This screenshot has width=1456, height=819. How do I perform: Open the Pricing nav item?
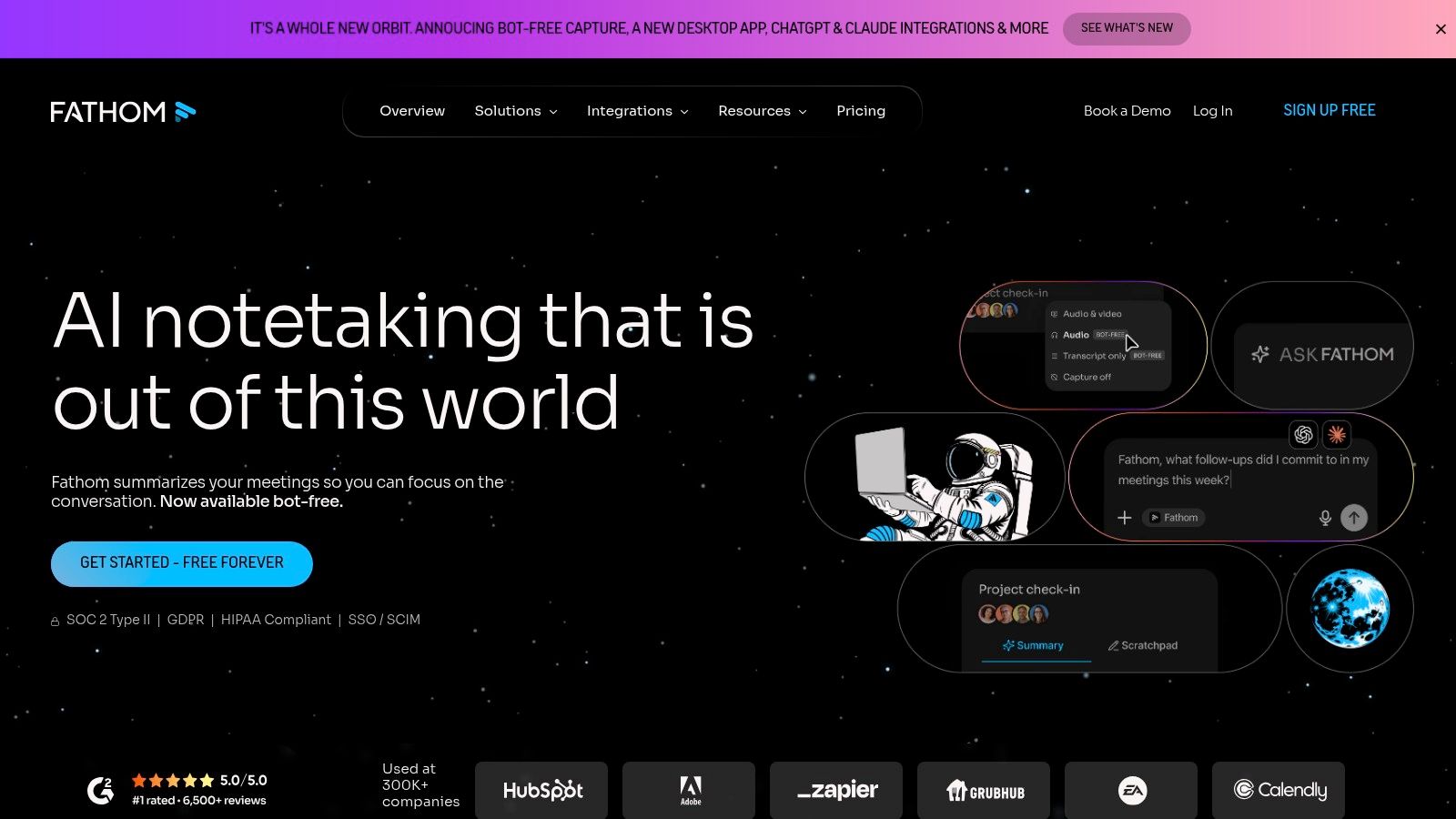pyautogui.click(x=861, y=111)
